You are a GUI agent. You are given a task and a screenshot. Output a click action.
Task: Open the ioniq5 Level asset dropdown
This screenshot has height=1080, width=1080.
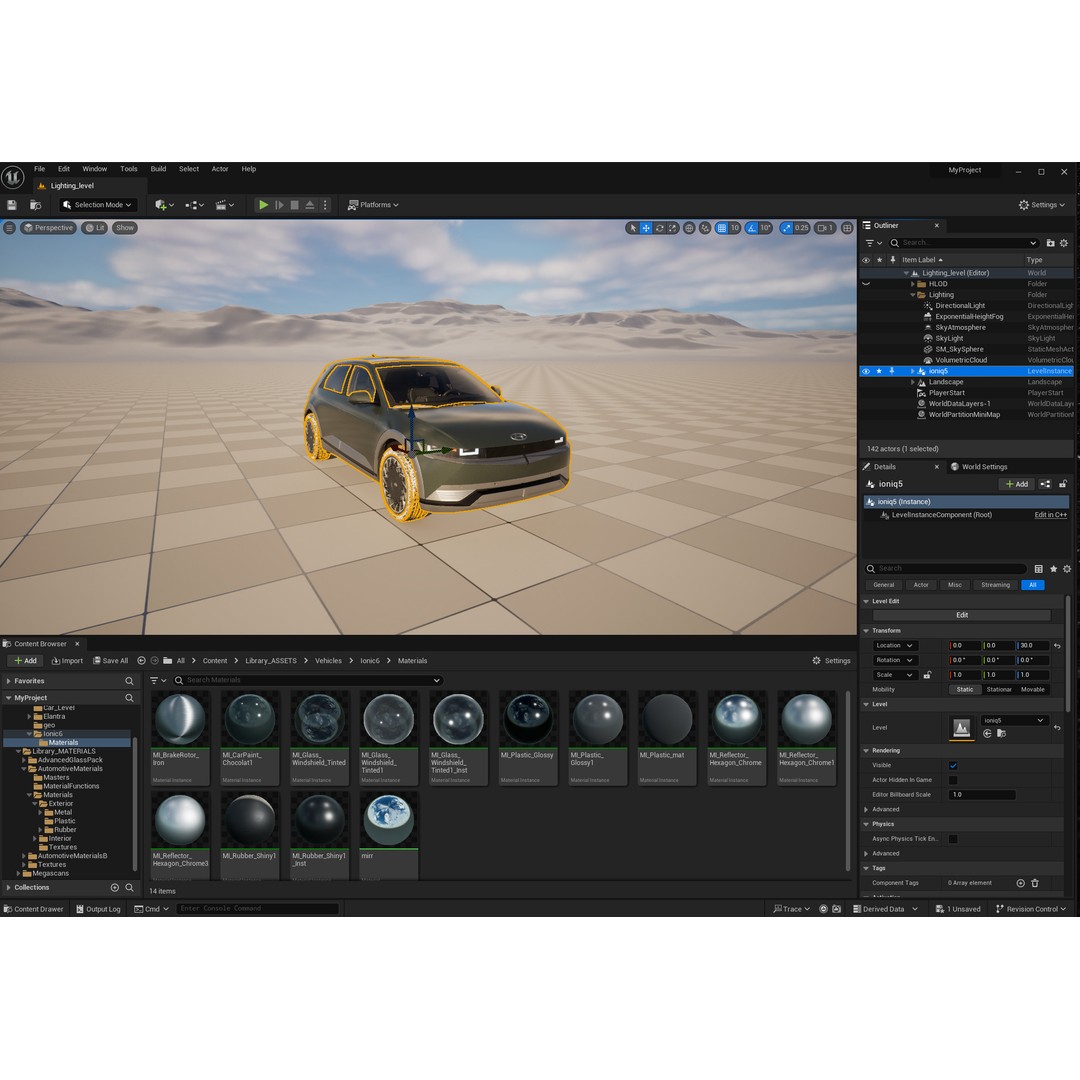[x=1014, y=720]
